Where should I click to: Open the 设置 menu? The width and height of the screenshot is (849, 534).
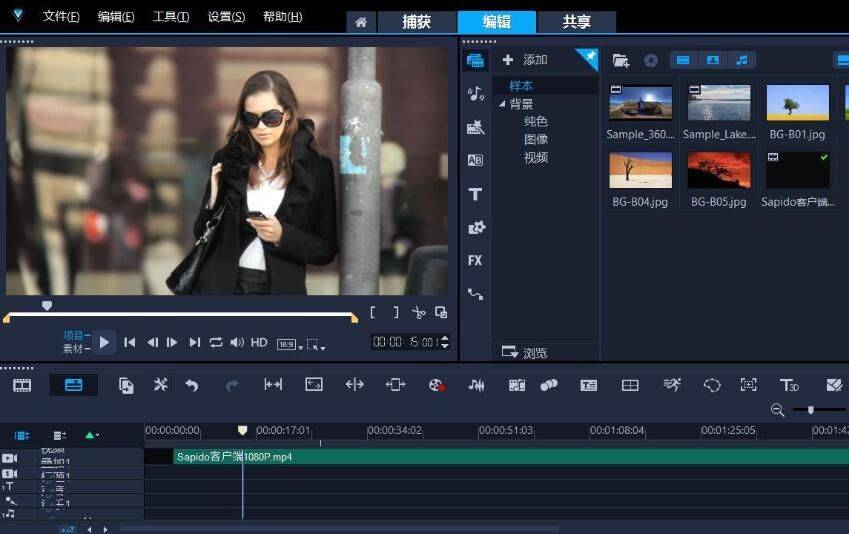(226, 17)
